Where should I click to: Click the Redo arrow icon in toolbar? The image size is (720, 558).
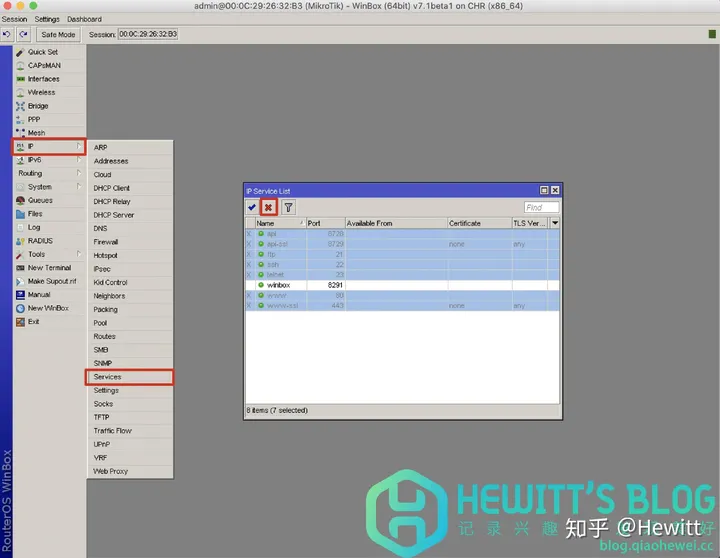tap(23, 34)
